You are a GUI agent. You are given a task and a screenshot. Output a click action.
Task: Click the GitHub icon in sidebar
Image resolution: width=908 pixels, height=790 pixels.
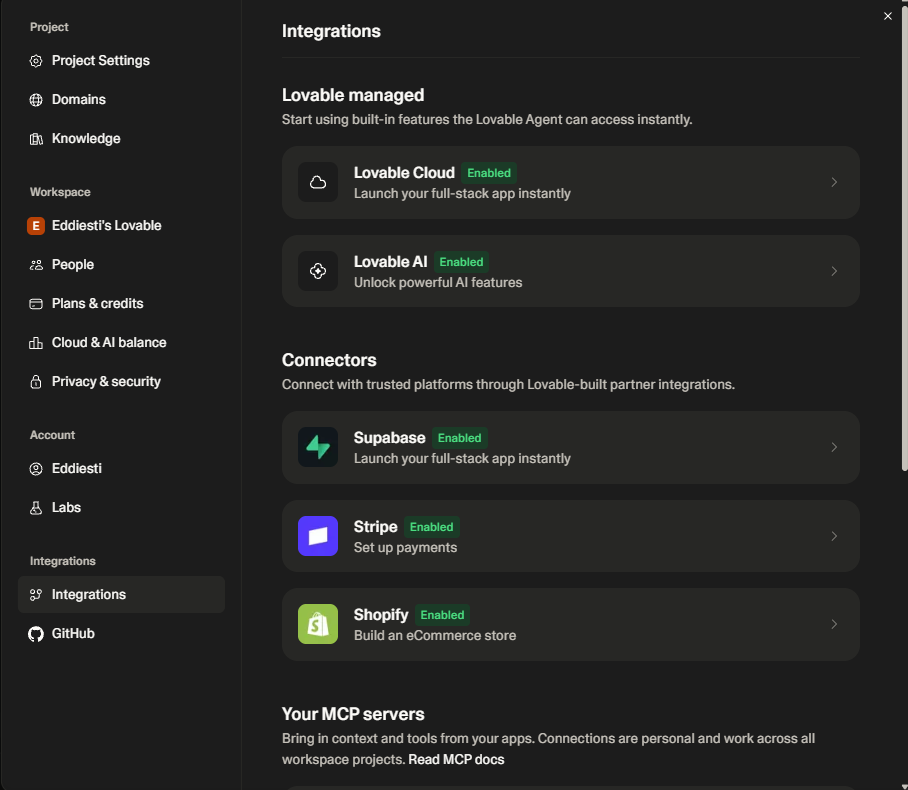pos(36,633)
